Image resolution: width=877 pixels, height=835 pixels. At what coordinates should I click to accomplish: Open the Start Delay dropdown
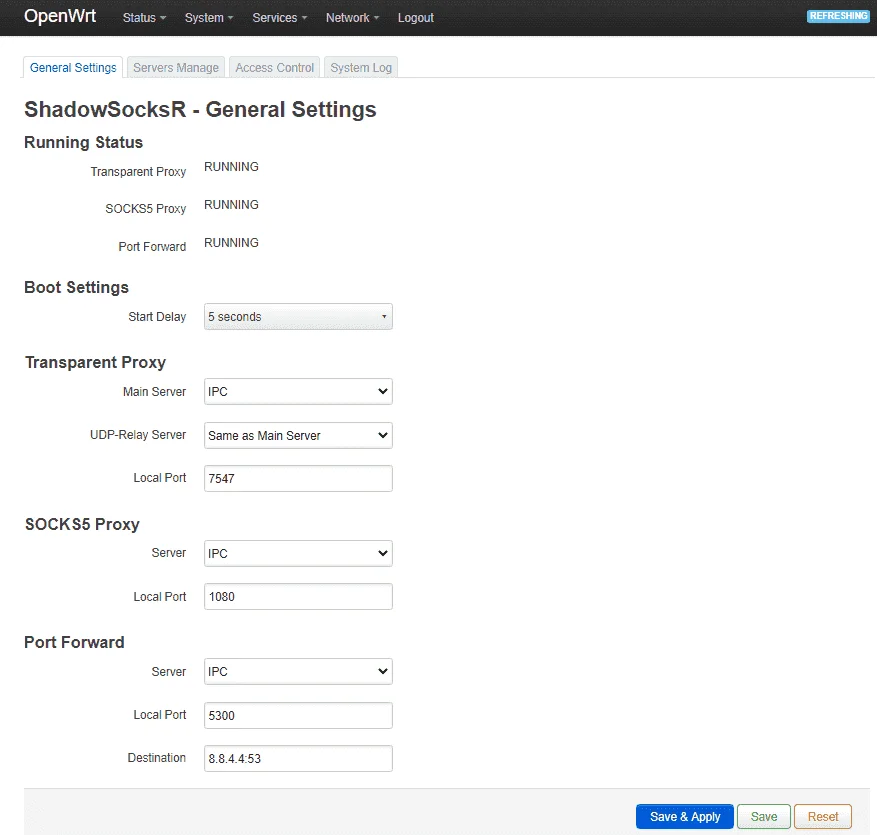pyautogui.click(x=298, y=317)
